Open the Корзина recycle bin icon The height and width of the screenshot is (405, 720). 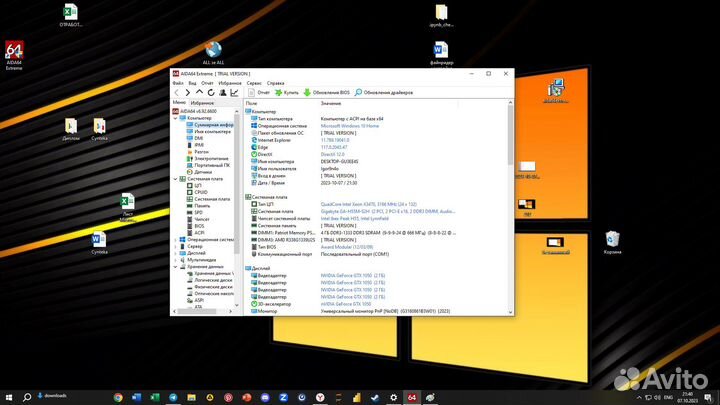tap(612, 242)
